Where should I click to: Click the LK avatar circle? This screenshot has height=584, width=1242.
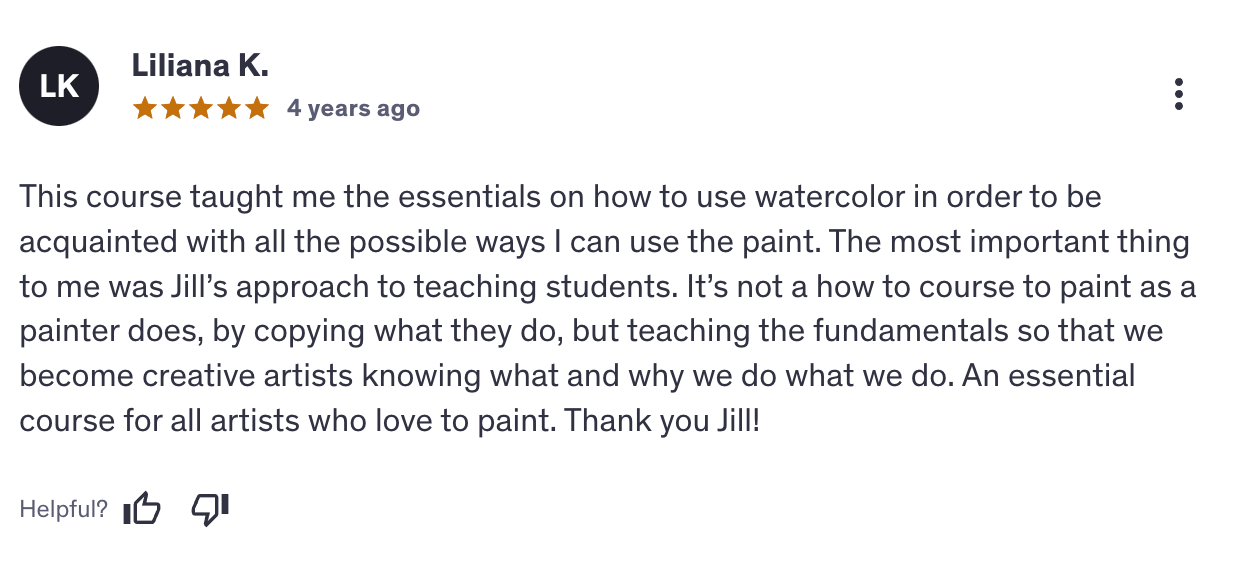click(x=59, y=87)
